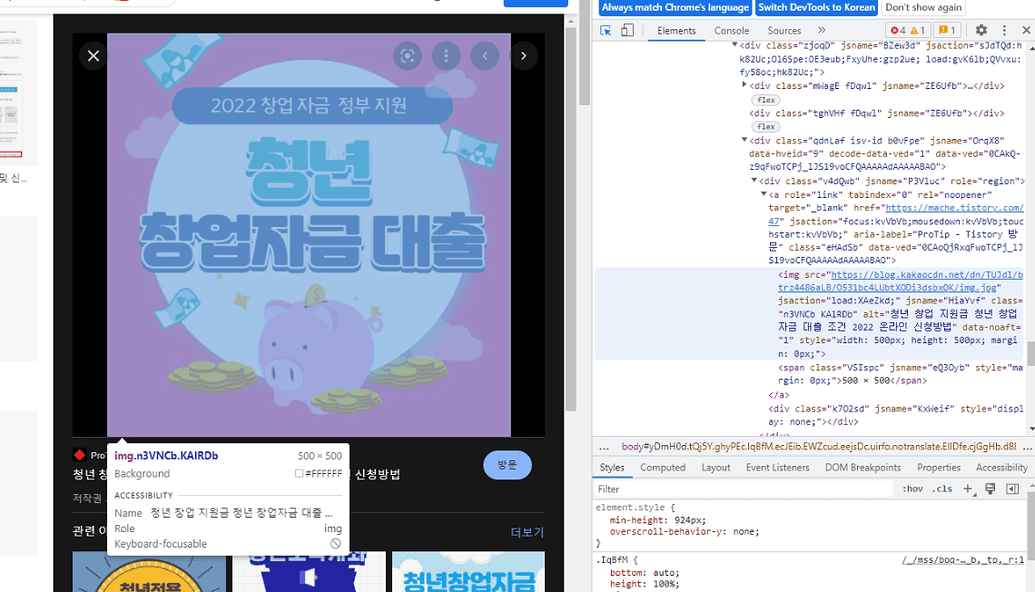Open the Styles pane tab
The height and width of the screenshot is (592, 1035).
pyautogui.click(x=612, y=467)
